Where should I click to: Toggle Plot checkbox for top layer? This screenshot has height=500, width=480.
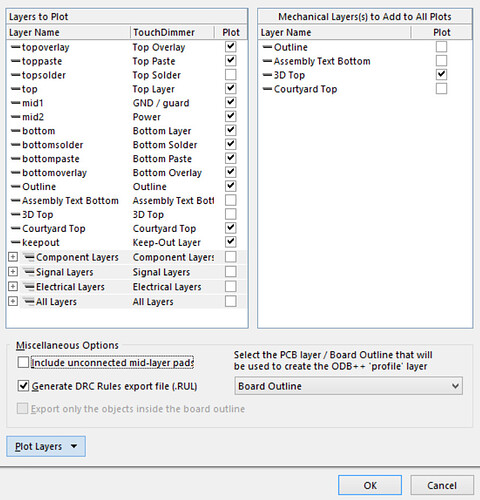[x=230, y=89]
